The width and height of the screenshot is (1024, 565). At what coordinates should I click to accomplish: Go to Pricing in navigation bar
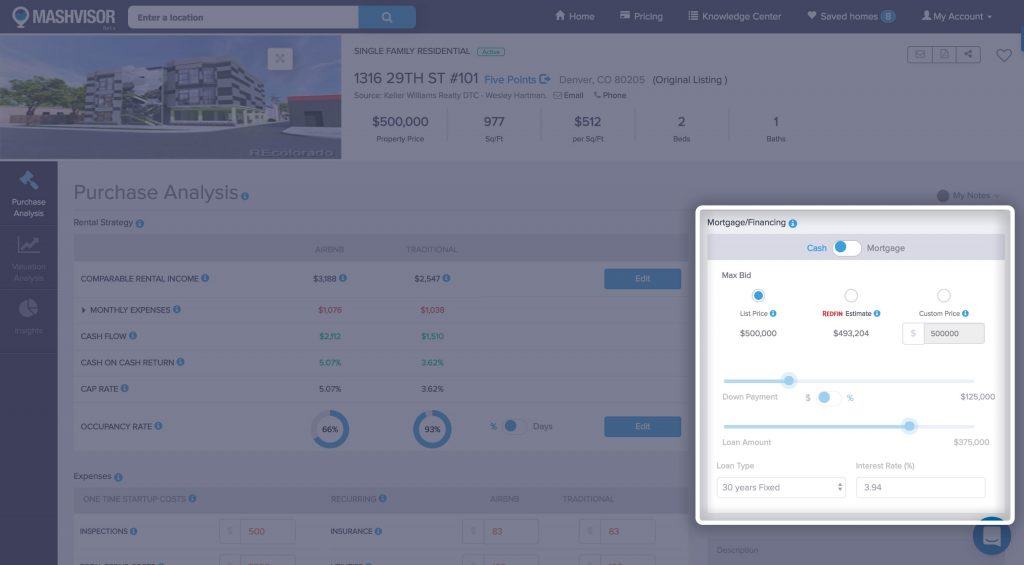(x=640, y=17)
